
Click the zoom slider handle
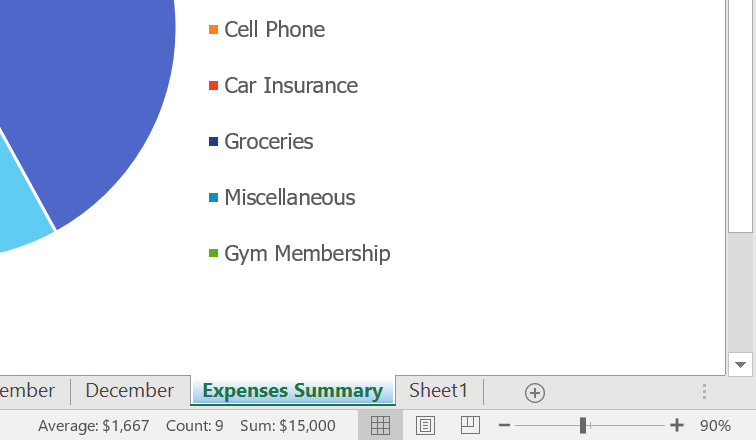point(583,425)
